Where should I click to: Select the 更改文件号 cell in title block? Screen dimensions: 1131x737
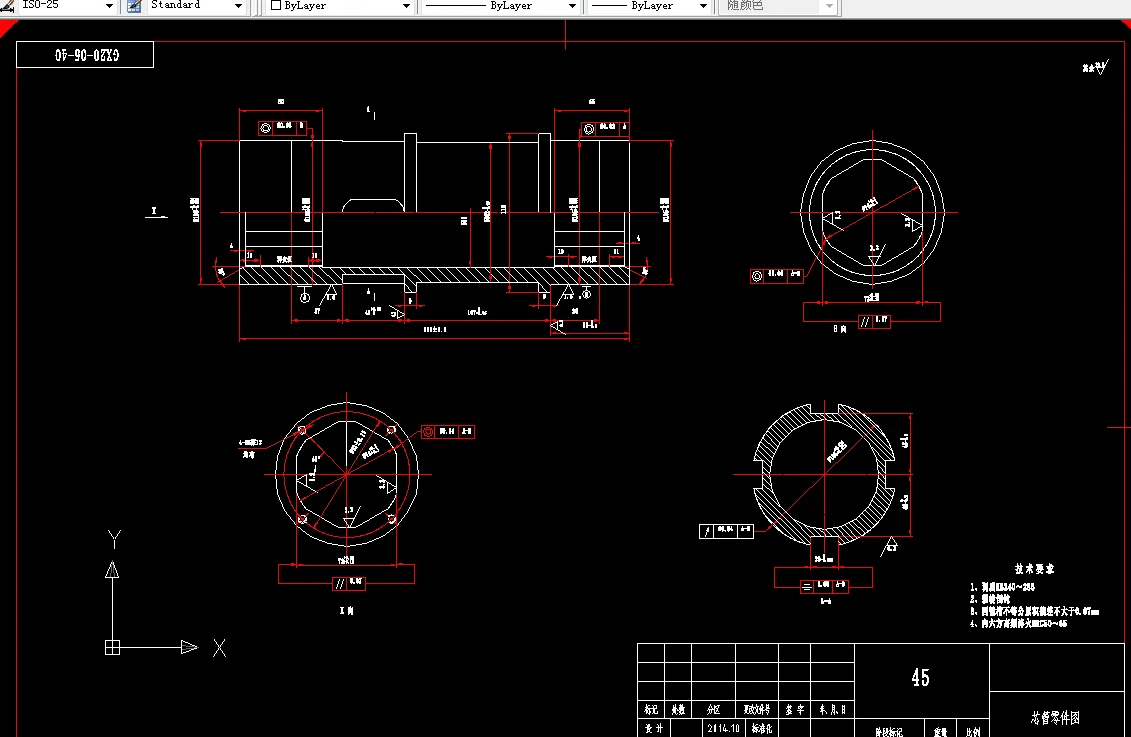[x=757, y=710]
